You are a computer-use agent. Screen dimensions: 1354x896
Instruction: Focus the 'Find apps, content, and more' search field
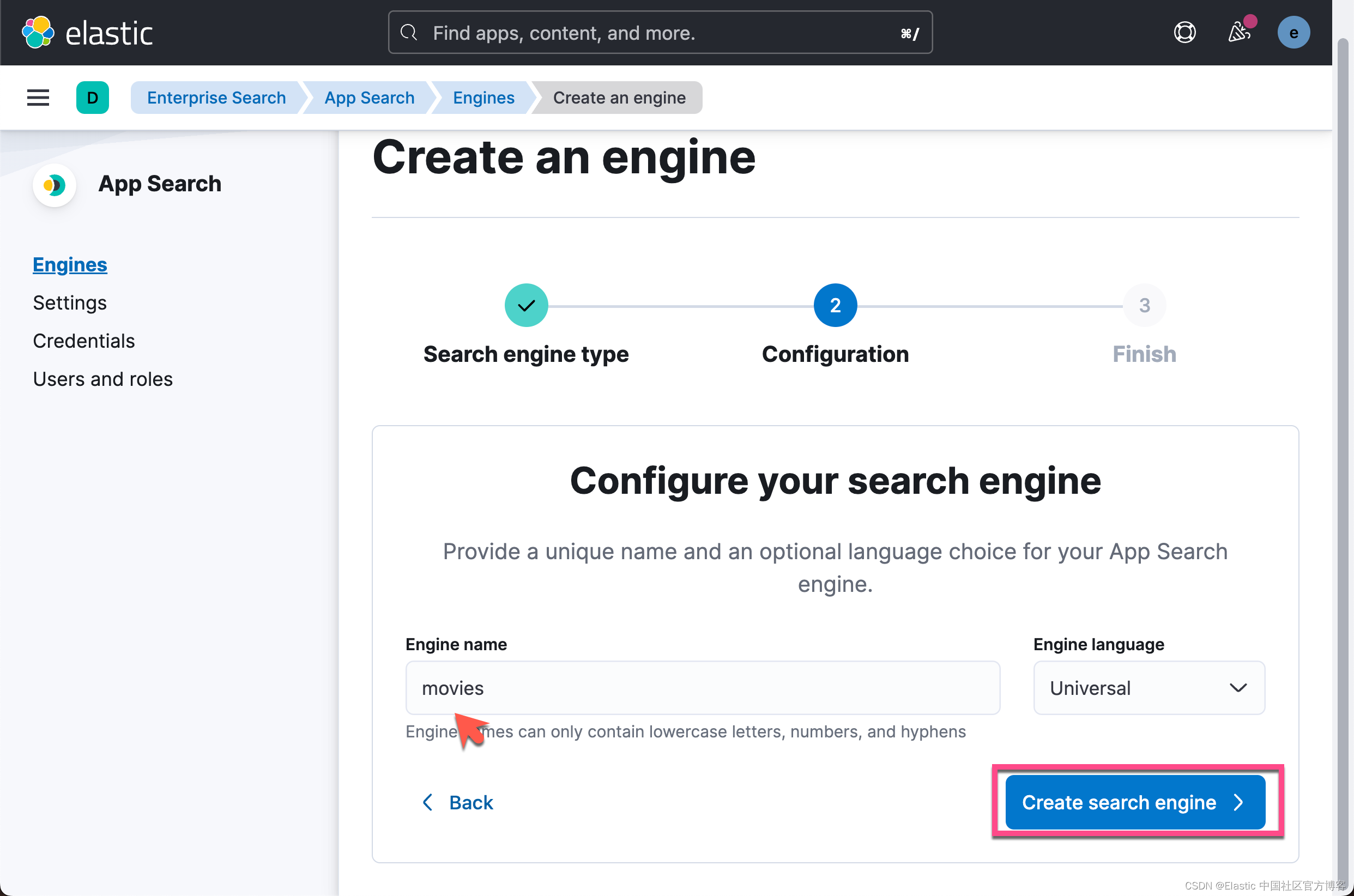660,33
